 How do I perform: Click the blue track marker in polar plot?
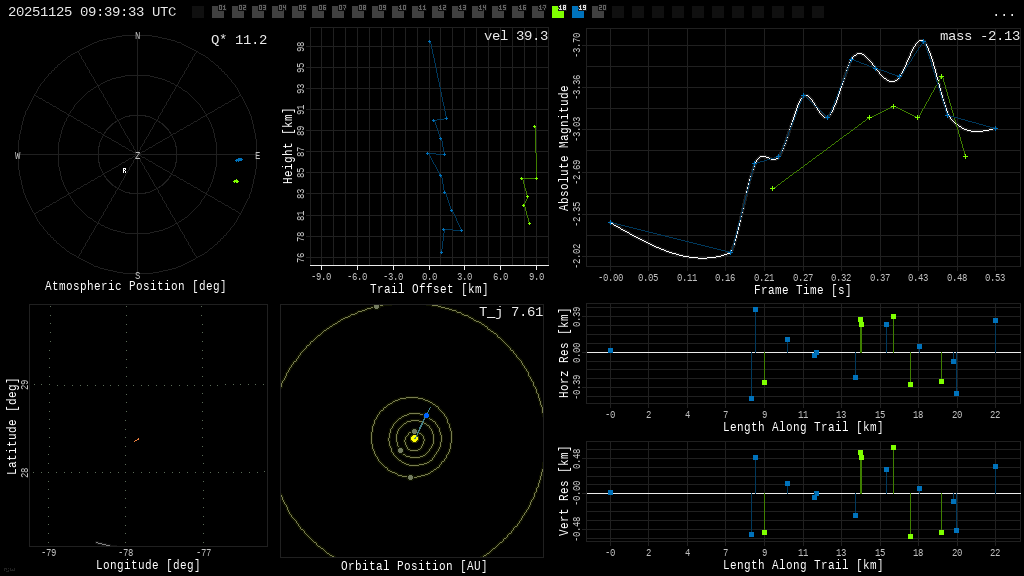point(239,159)
